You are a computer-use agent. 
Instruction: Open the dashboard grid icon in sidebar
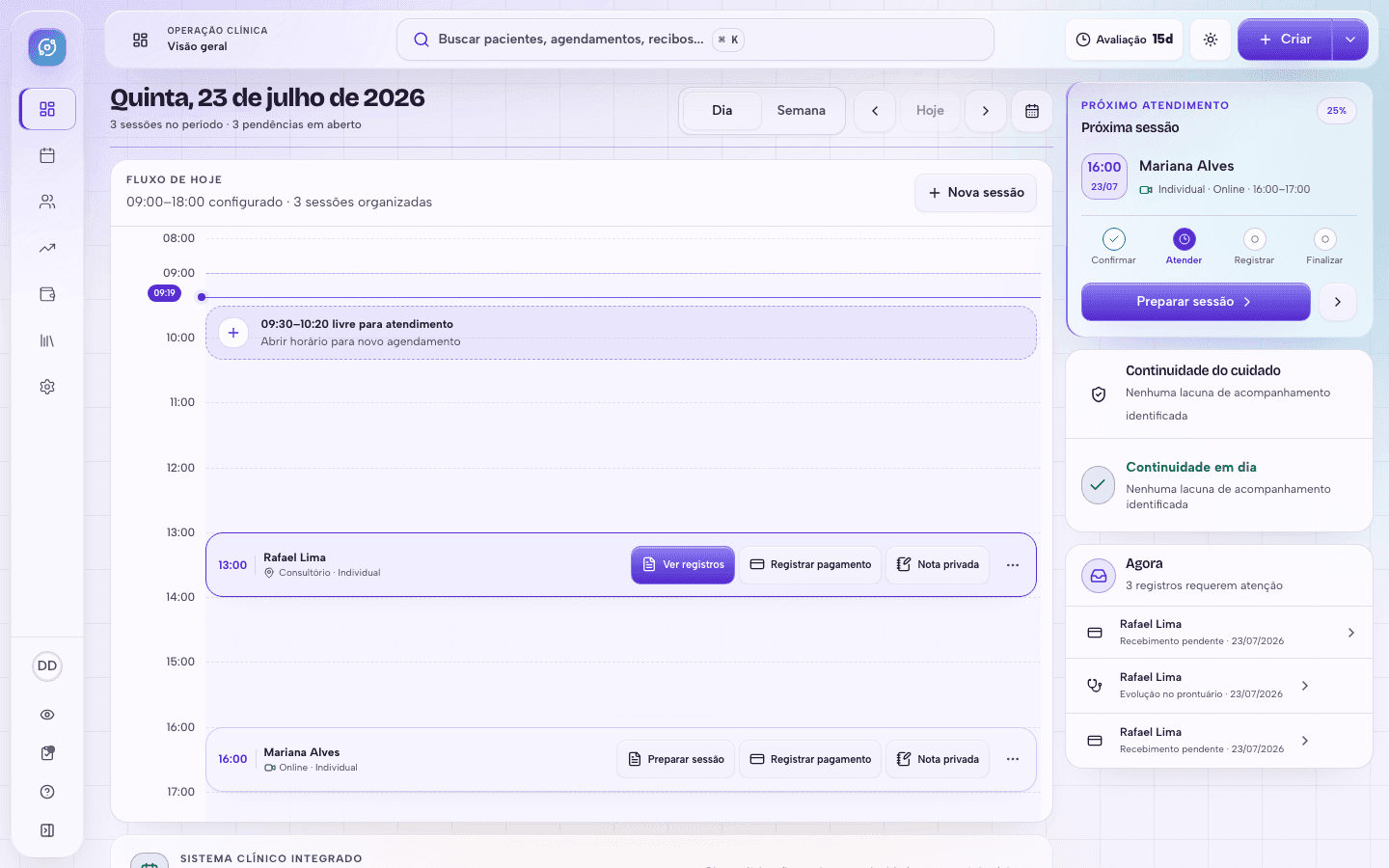tap(47, 109)
